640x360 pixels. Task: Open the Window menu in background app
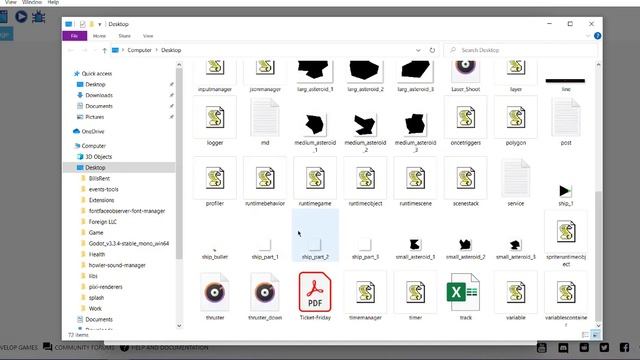pyautogui.click(x=32, y=2)
